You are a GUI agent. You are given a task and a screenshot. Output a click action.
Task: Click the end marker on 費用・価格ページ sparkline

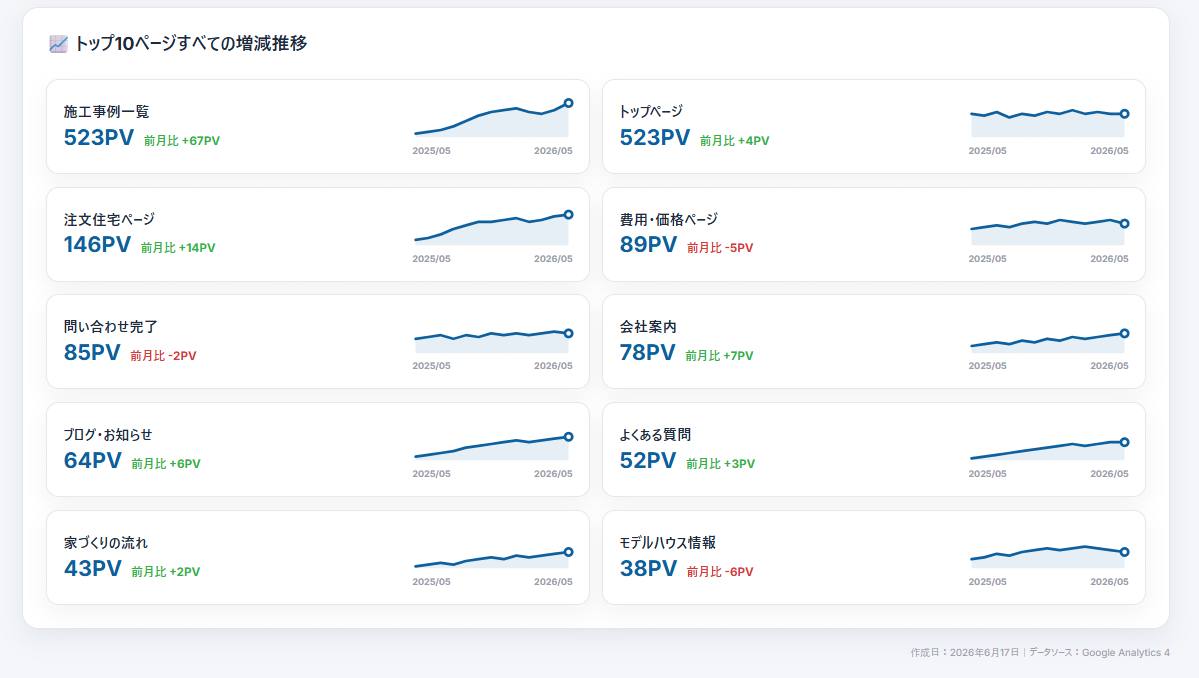[x=1124, y=224]
